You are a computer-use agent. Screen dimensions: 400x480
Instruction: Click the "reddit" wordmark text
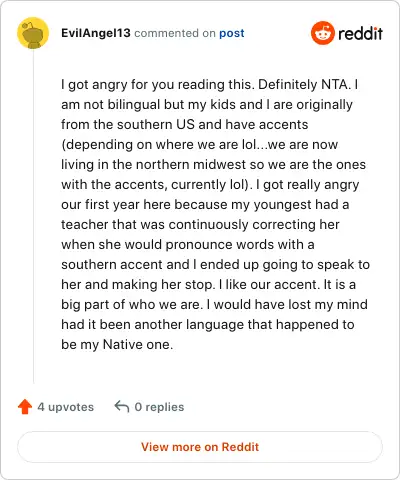tap(360, 33)
